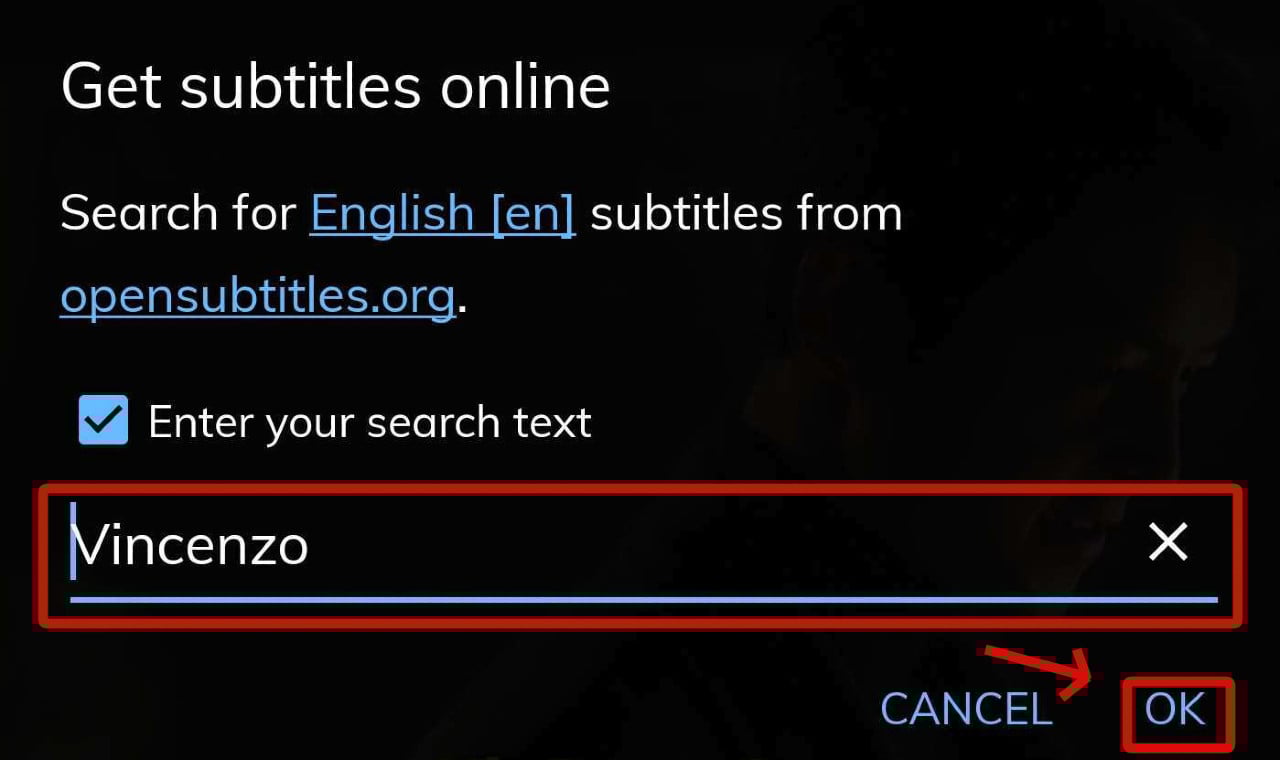Uncheck the Enter your search text checkbox
This screenshot has height=760, width=1280.
(103, 420)
